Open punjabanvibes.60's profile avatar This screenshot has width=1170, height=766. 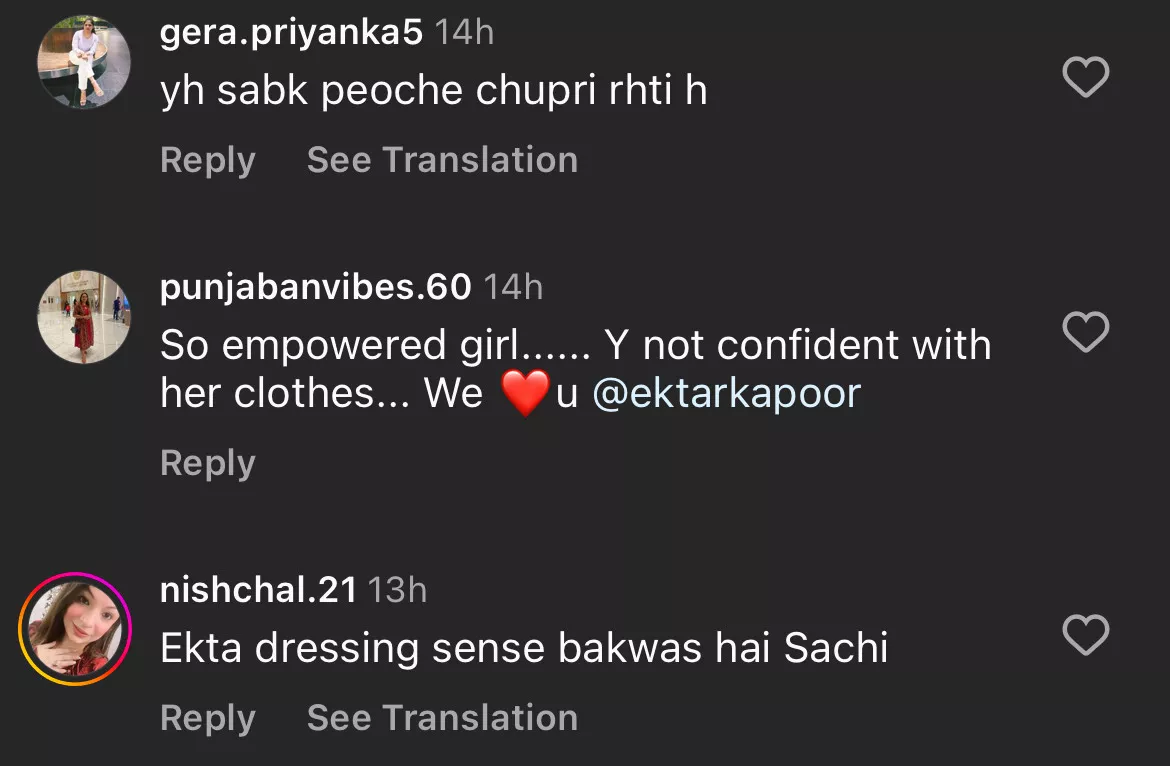point(84,317)
